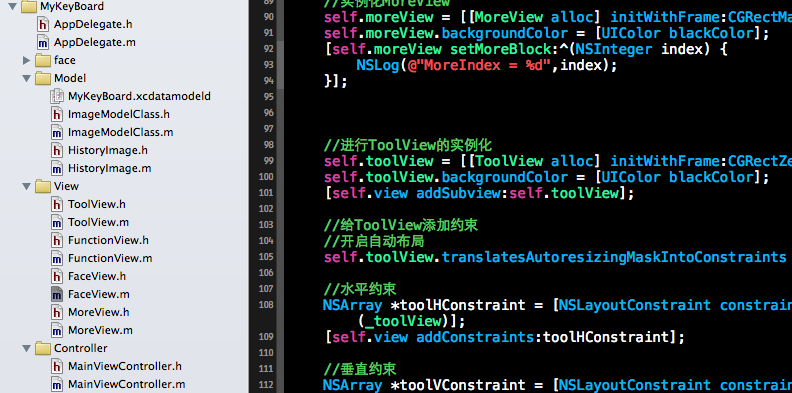Viewport: 792px width, 393px height.
Task: Click the MainViewController.m file icon
Action: (x=57, y=384)
